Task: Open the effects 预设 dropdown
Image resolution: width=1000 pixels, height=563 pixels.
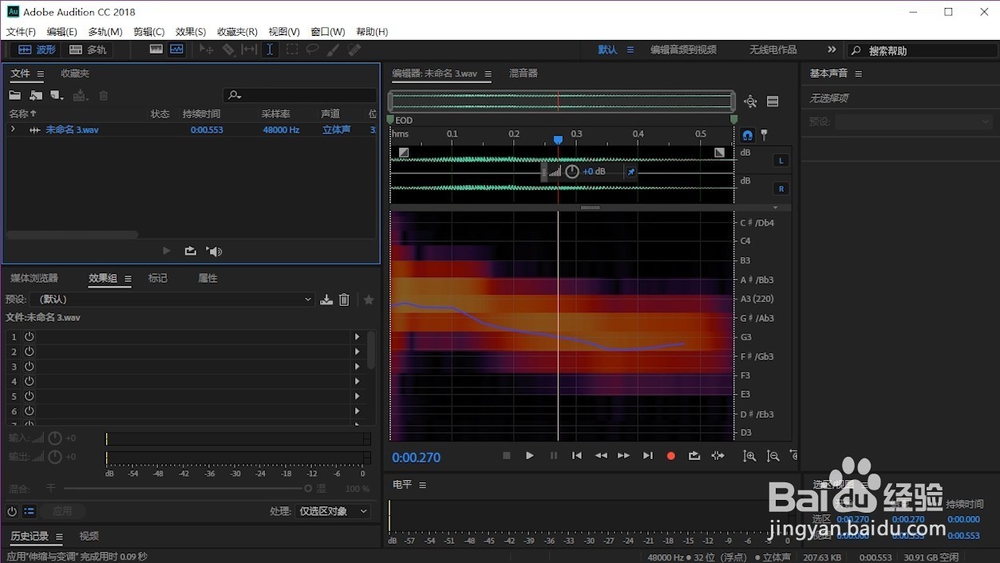Action: 173,299
